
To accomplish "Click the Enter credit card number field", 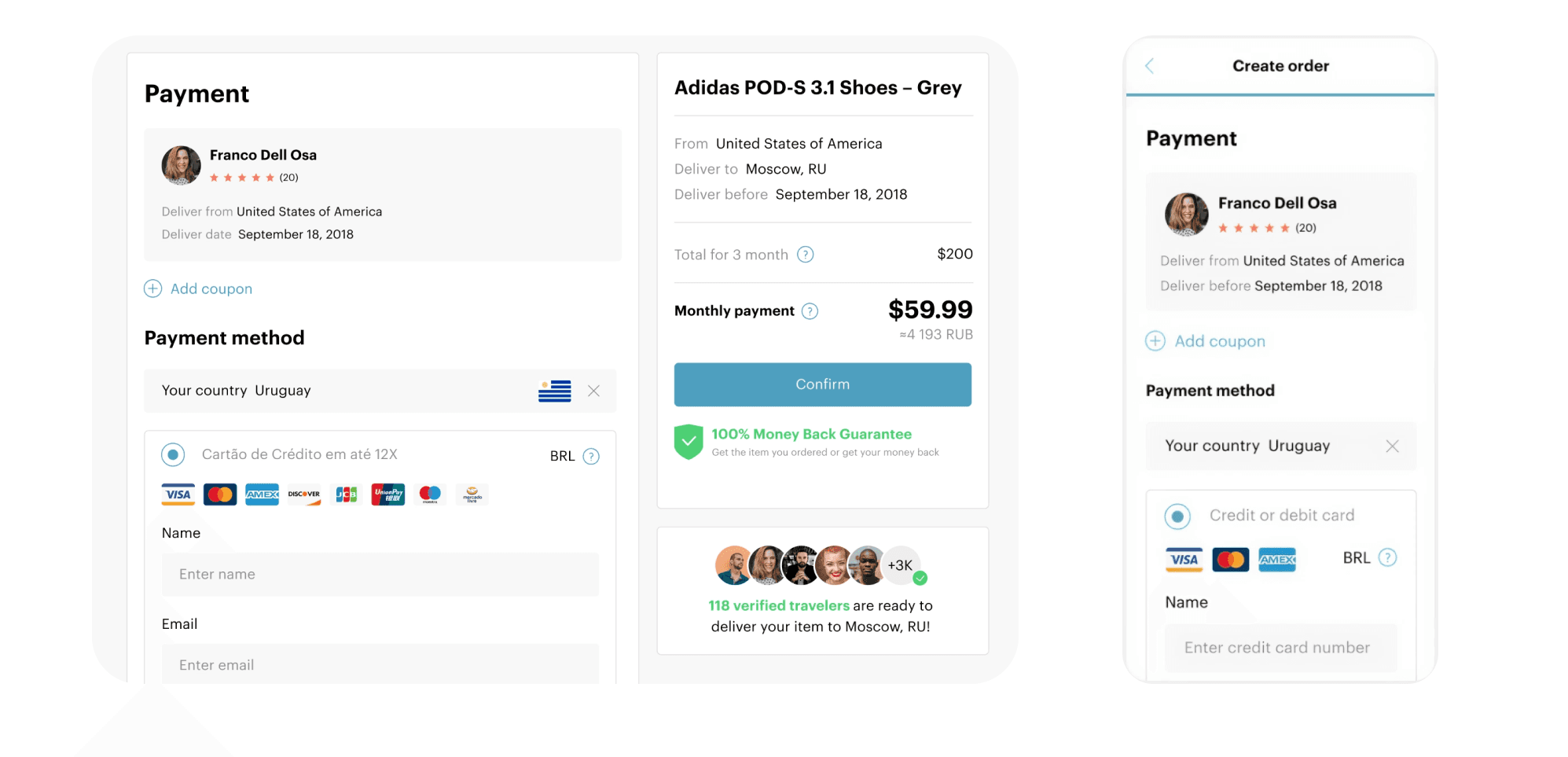I will coord(1281,648).
